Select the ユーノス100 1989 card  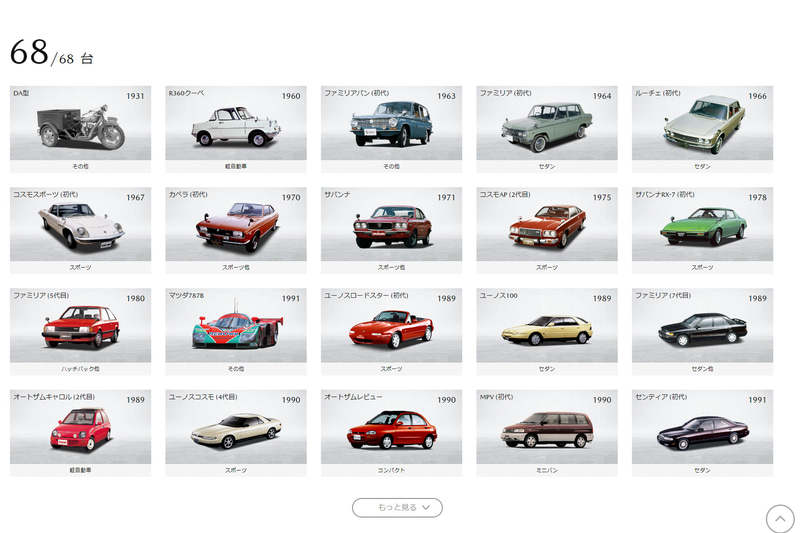[547, 332]
